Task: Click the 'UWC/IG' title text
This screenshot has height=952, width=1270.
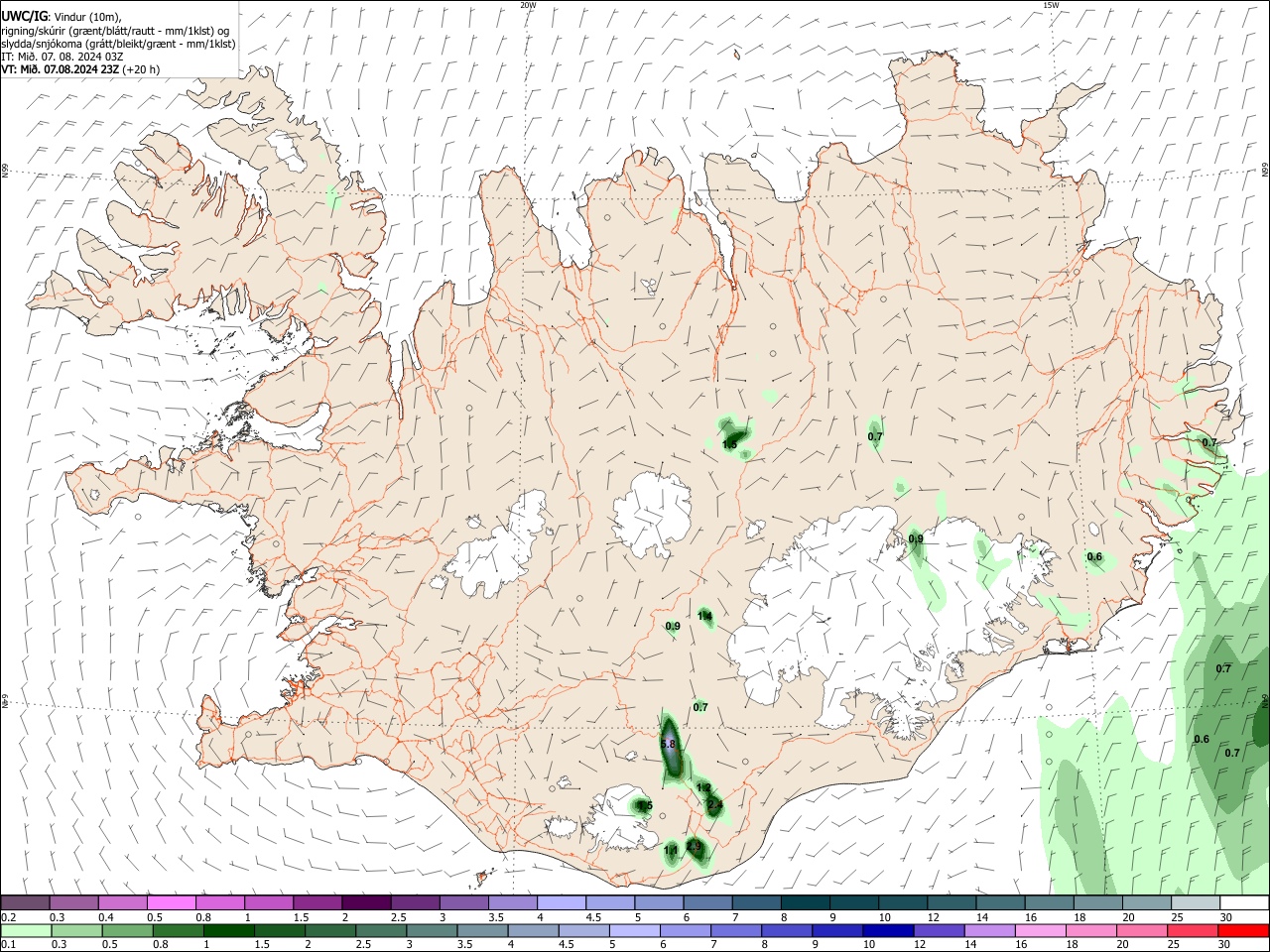Action: coord(24,16)
